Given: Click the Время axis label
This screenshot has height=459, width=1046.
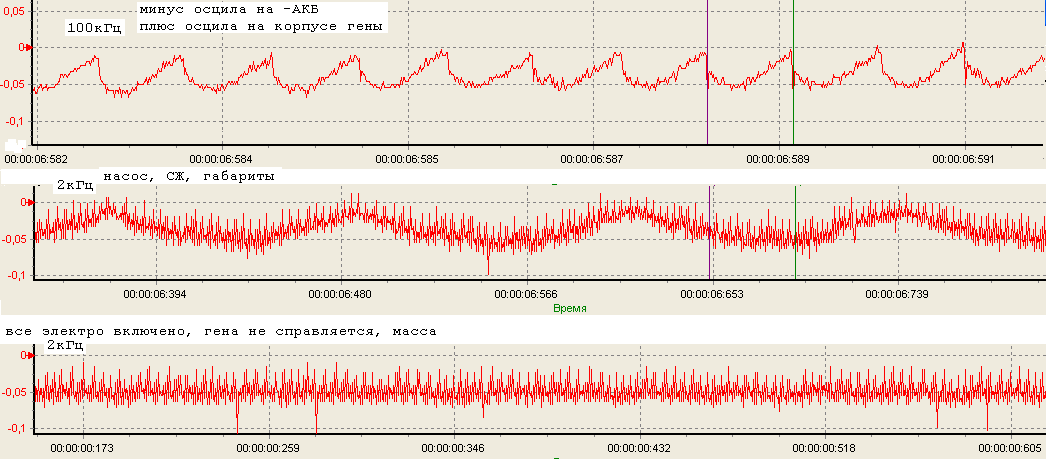Looking at the screenshot, I should (x=570, y=308).
